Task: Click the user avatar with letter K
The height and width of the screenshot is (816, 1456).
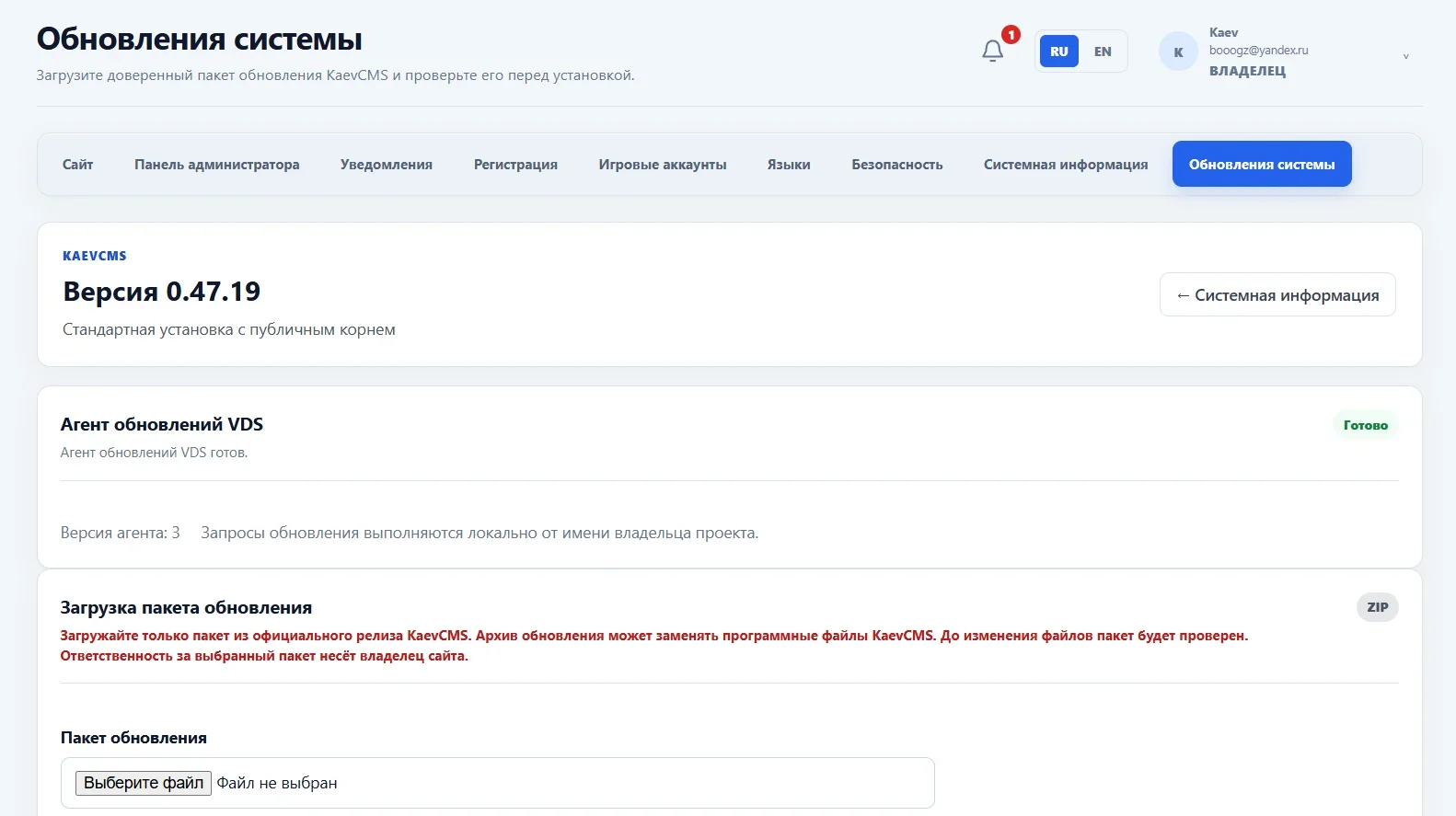Action: (x=1178, y=52)
